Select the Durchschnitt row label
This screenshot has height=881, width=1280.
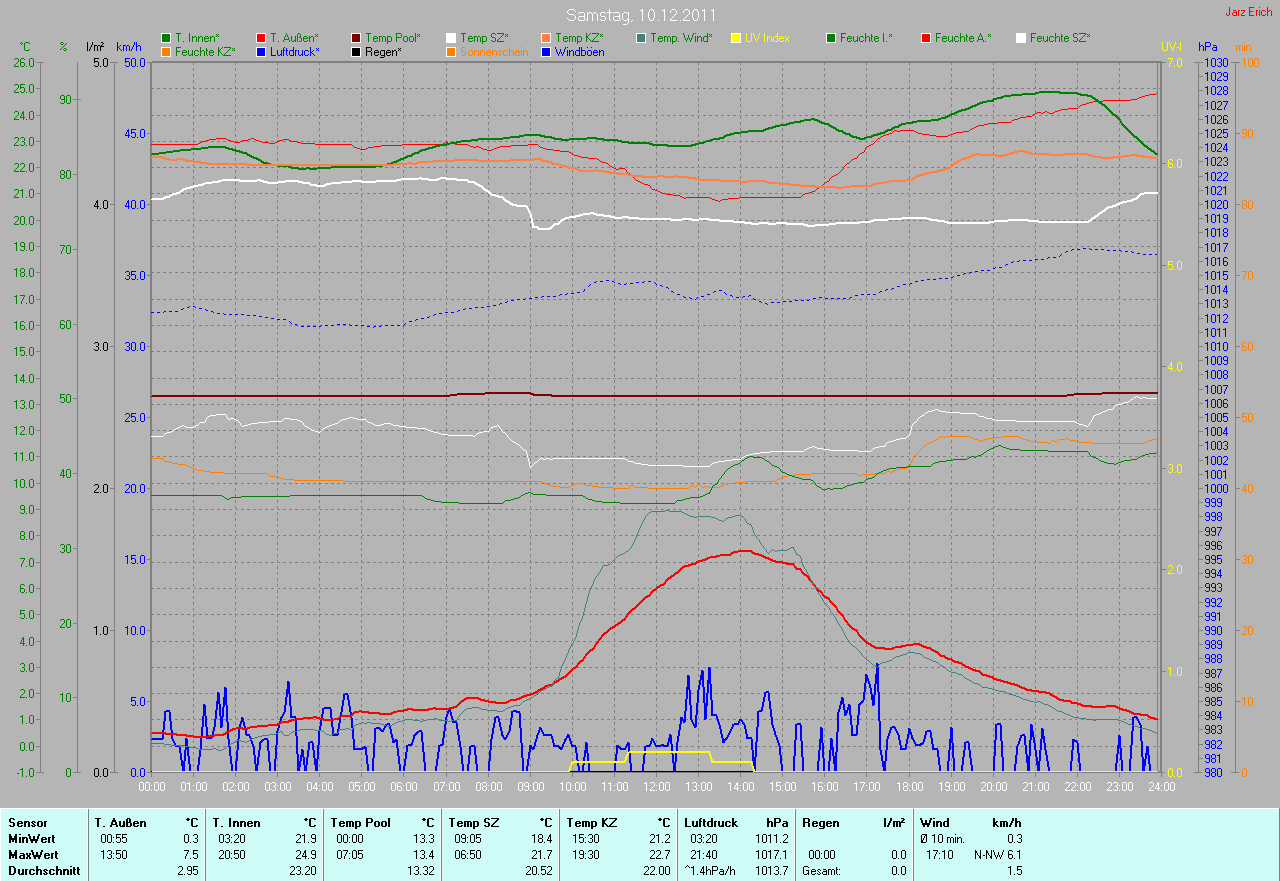click(43, 871)
